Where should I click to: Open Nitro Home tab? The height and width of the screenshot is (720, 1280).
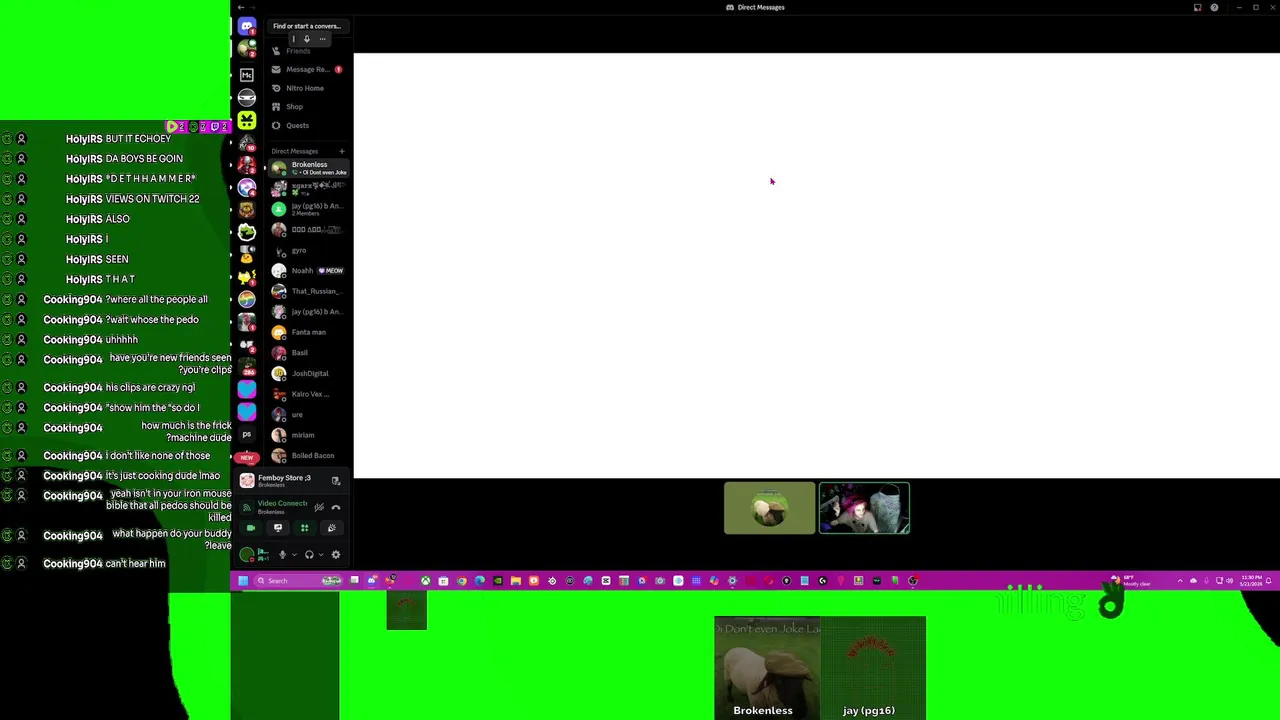(x=306, y=88)
